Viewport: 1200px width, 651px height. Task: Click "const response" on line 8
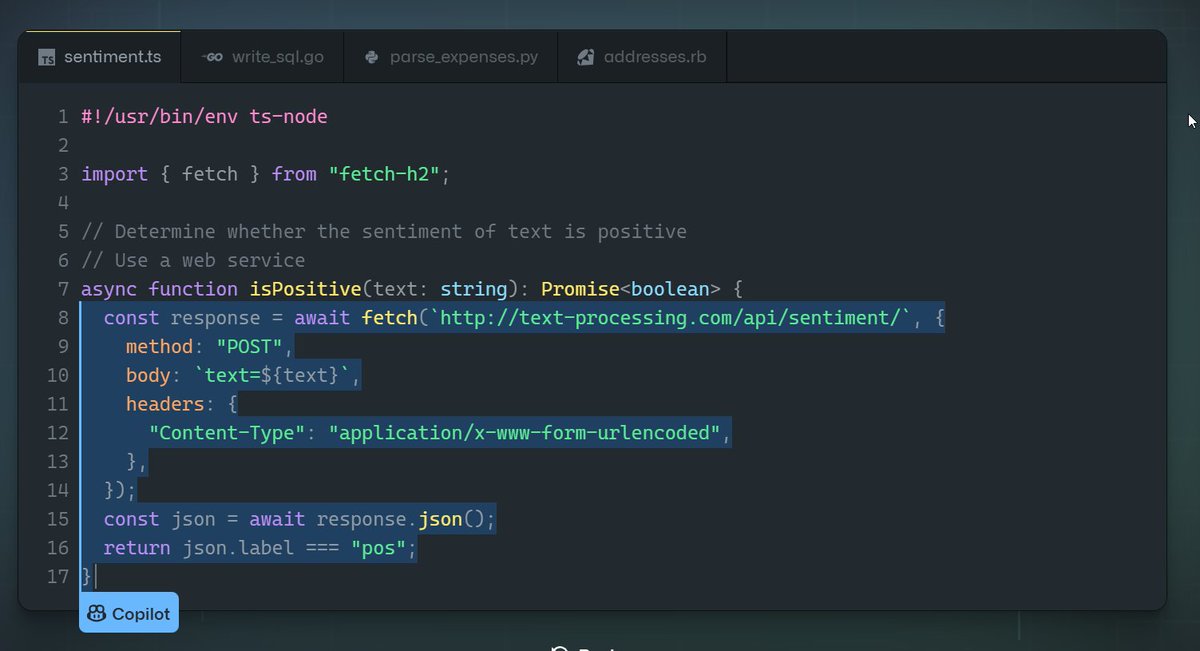tap(182, 318)
